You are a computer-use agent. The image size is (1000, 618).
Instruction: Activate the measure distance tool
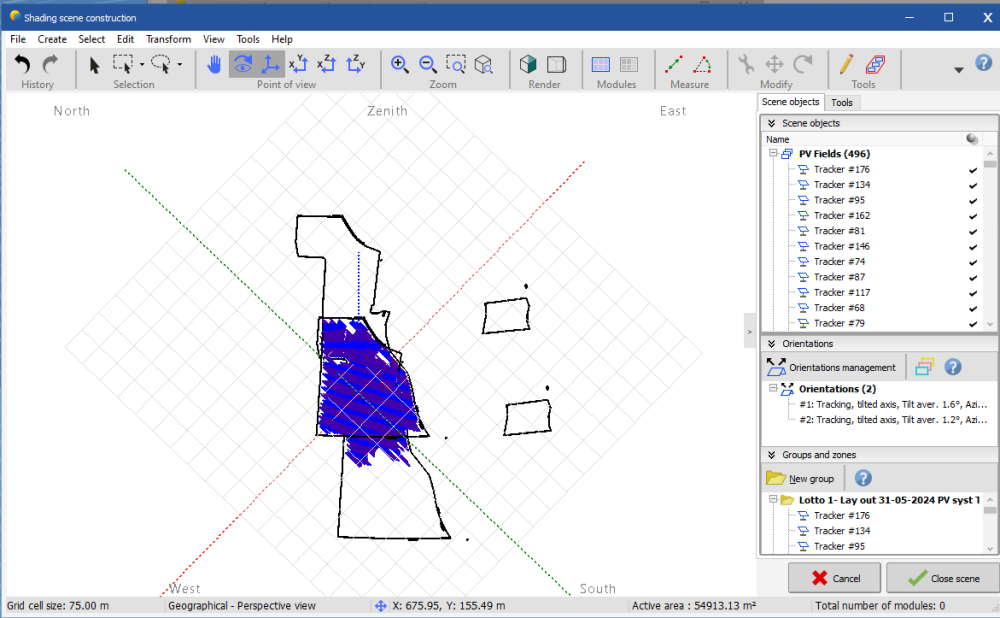click(x=675, y=65)
